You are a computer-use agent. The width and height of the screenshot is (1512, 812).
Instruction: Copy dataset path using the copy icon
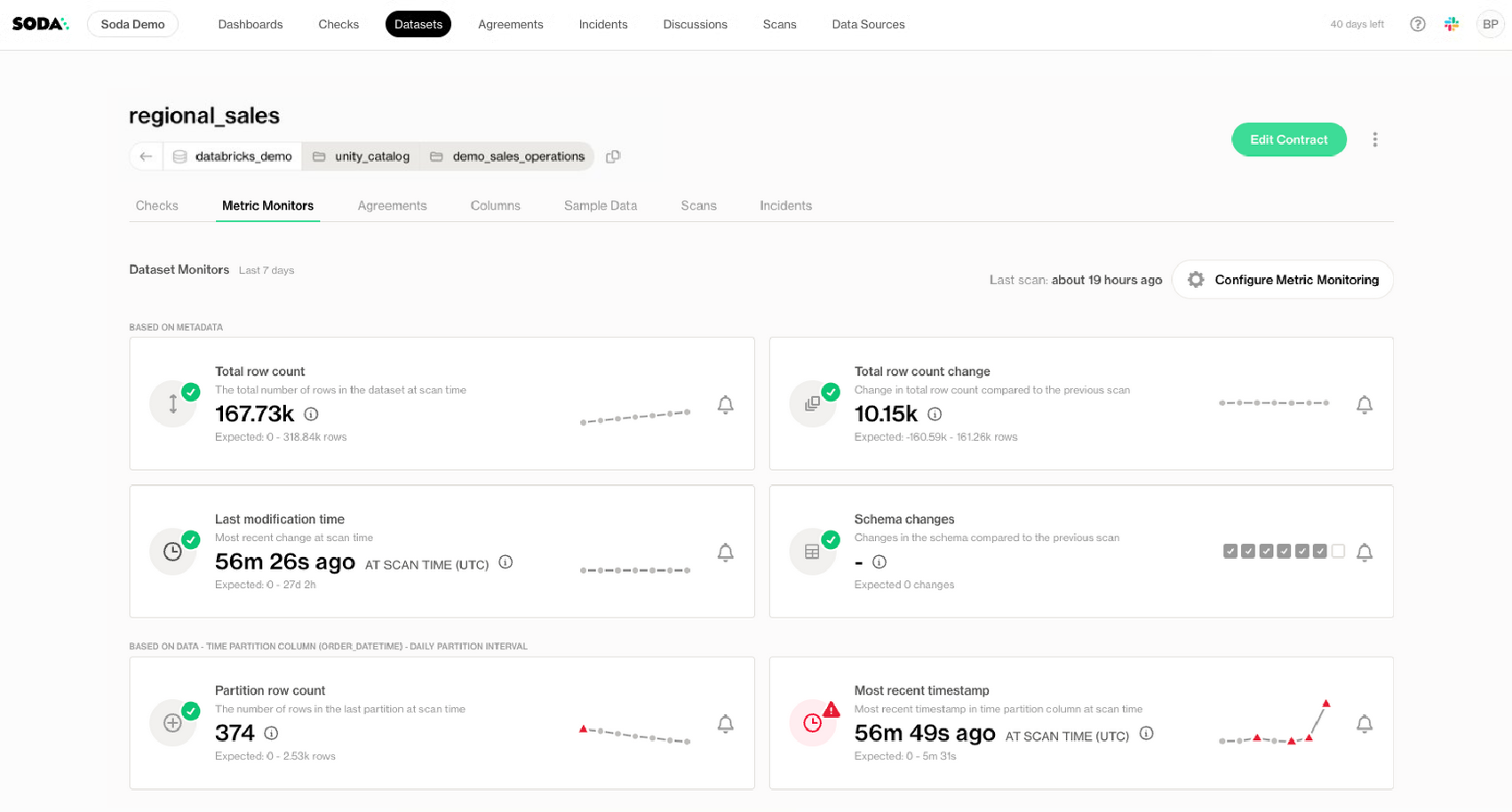click(613, 156)
